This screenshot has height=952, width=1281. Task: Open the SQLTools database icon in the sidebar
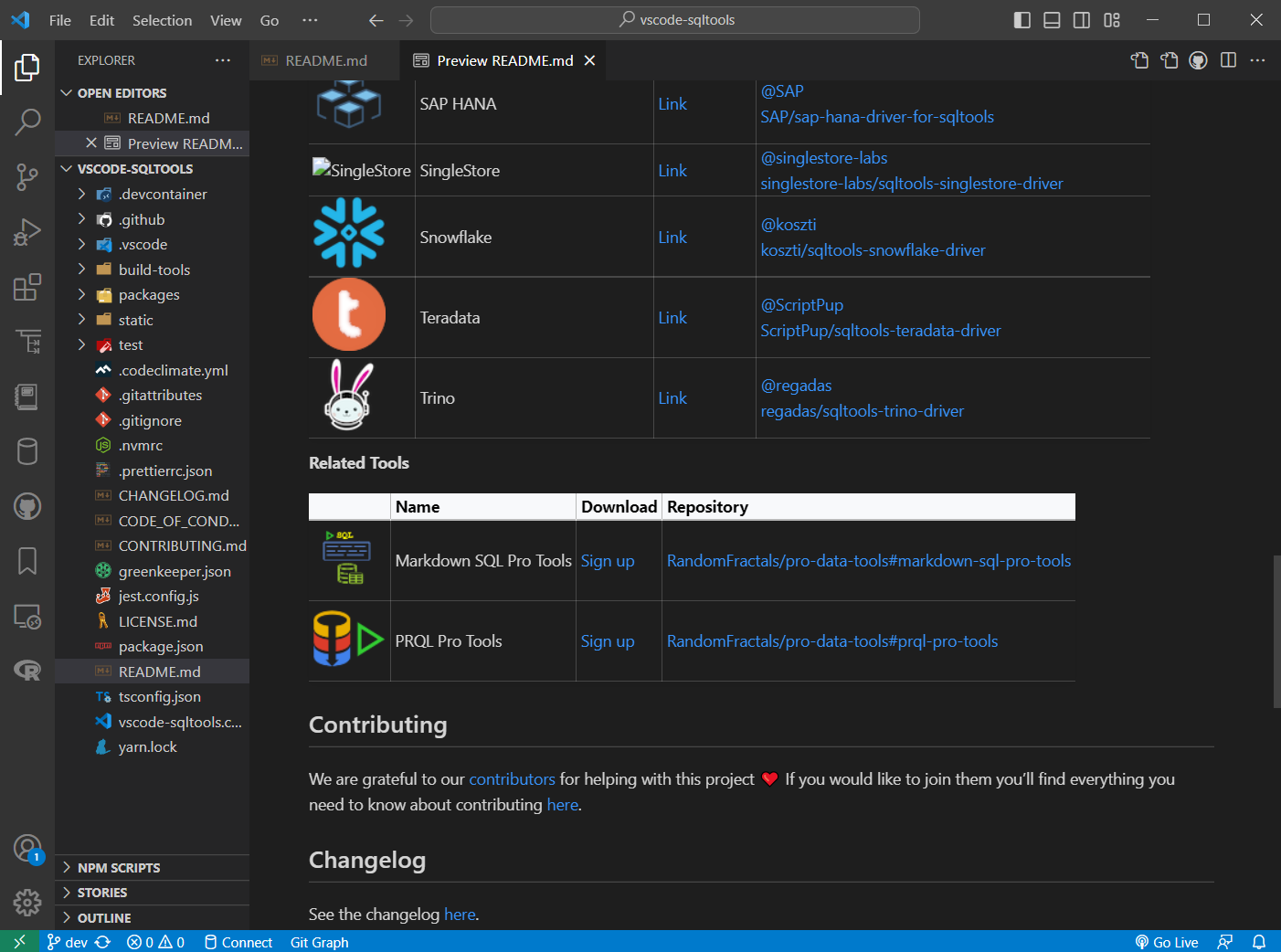click(27, 450)
